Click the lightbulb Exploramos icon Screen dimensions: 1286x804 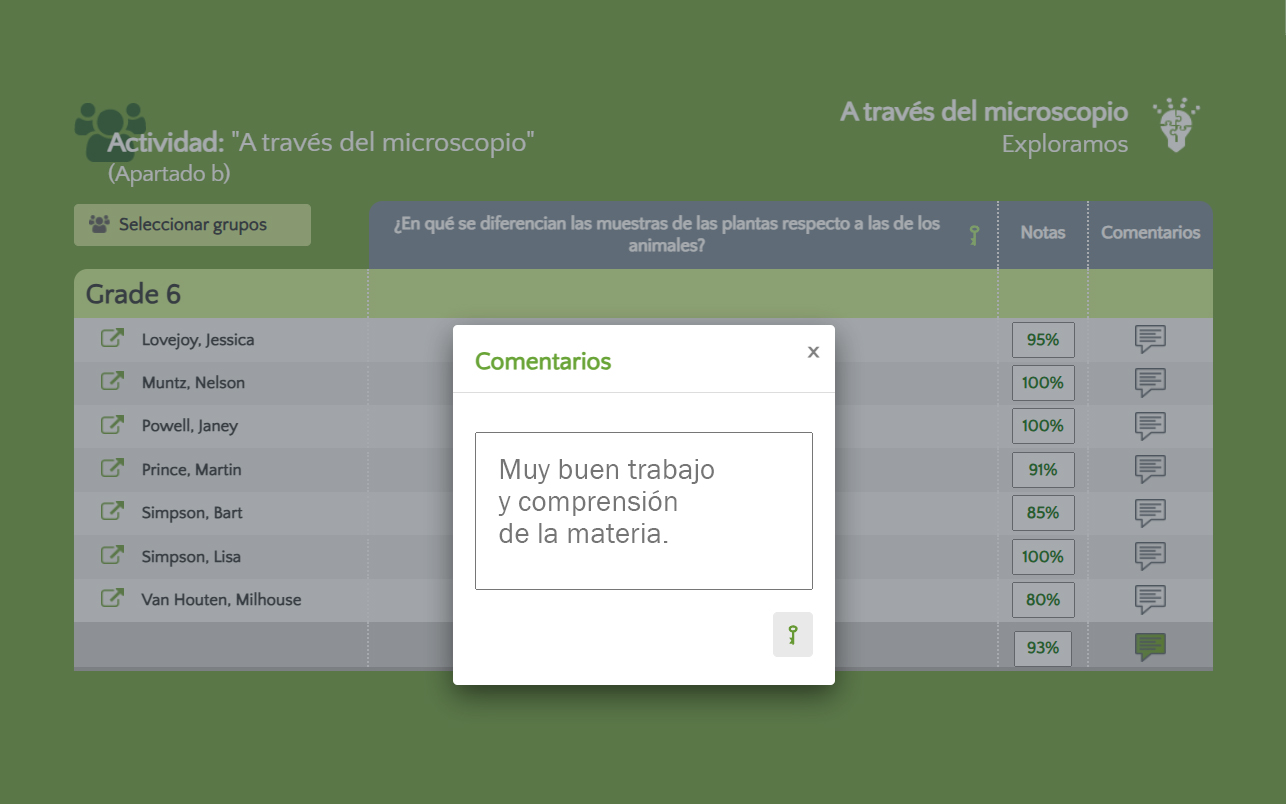(x=1175, y=126)
